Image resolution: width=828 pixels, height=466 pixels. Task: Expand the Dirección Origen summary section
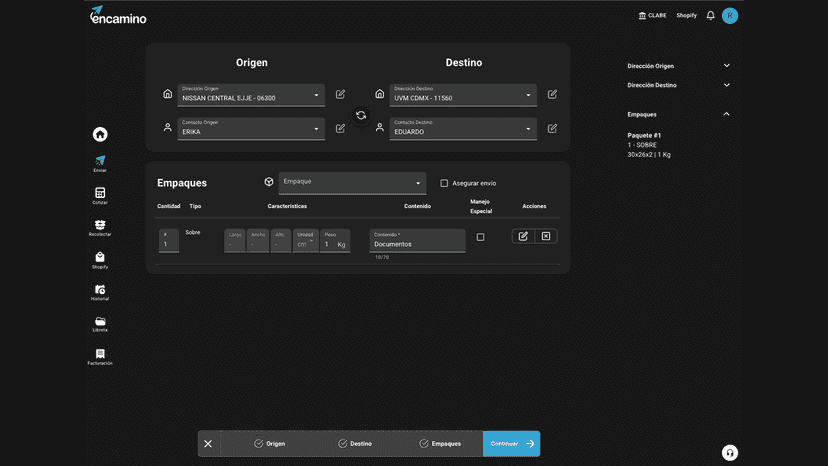(x=678, y=66)
